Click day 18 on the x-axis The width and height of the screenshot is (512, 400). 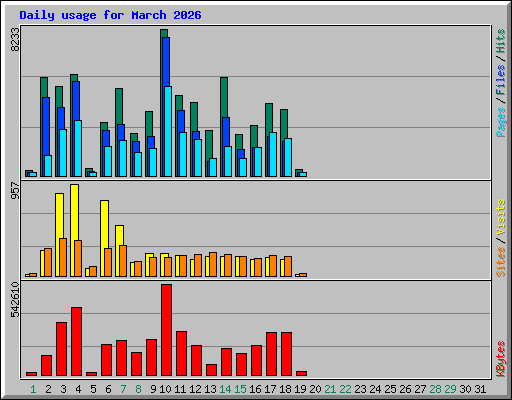285,389
